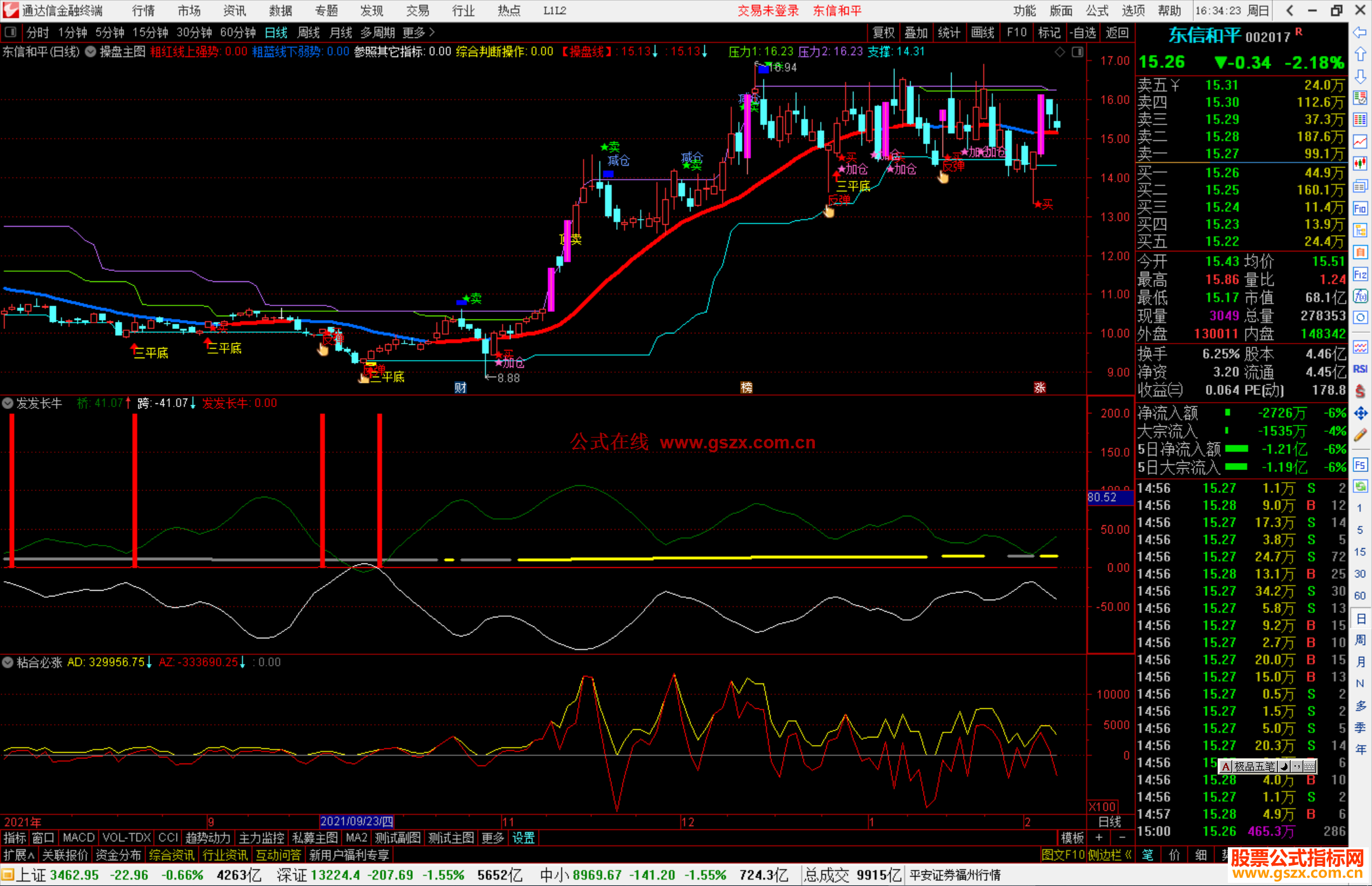
Task: Click the RSI indicator icon
Action: pyautogui.click(x=1360, y=369)
